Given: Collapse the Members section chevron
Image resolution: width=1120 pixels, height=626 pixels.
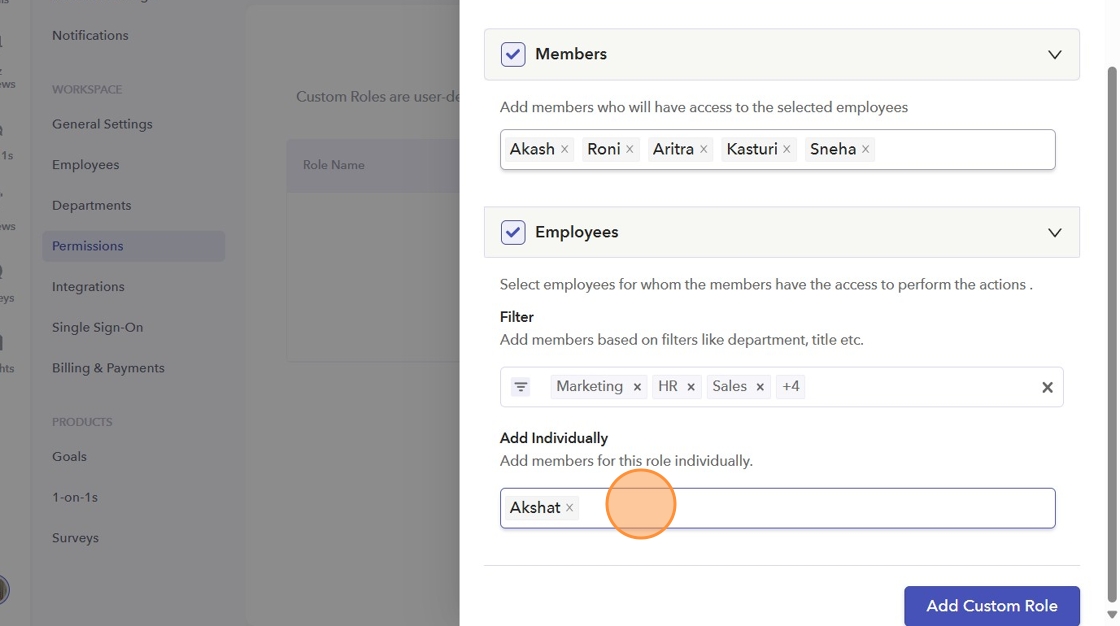Looking at the screenshot, I should (1054, 54).
